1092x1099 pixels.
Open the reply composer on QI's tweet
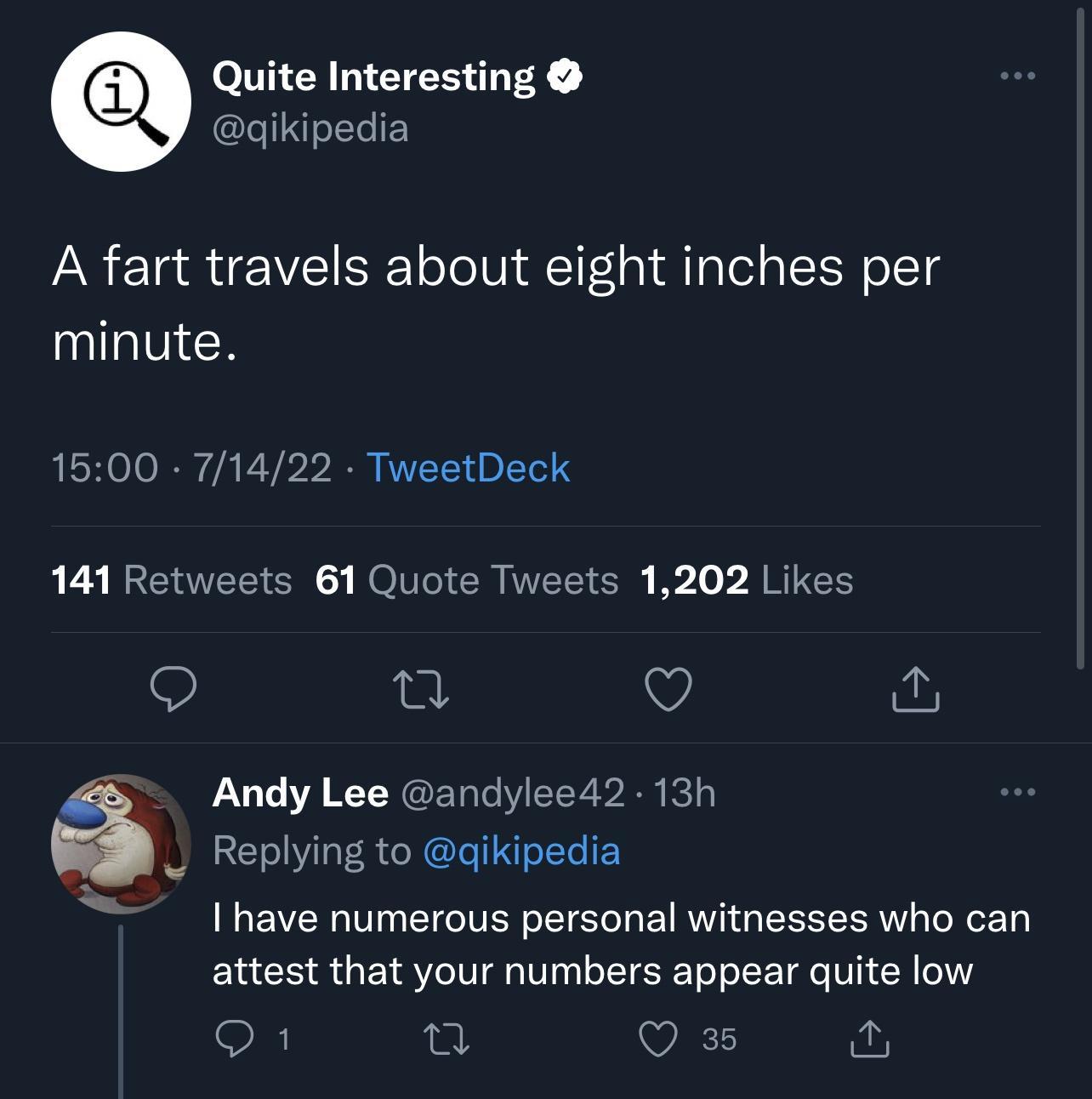173,692
